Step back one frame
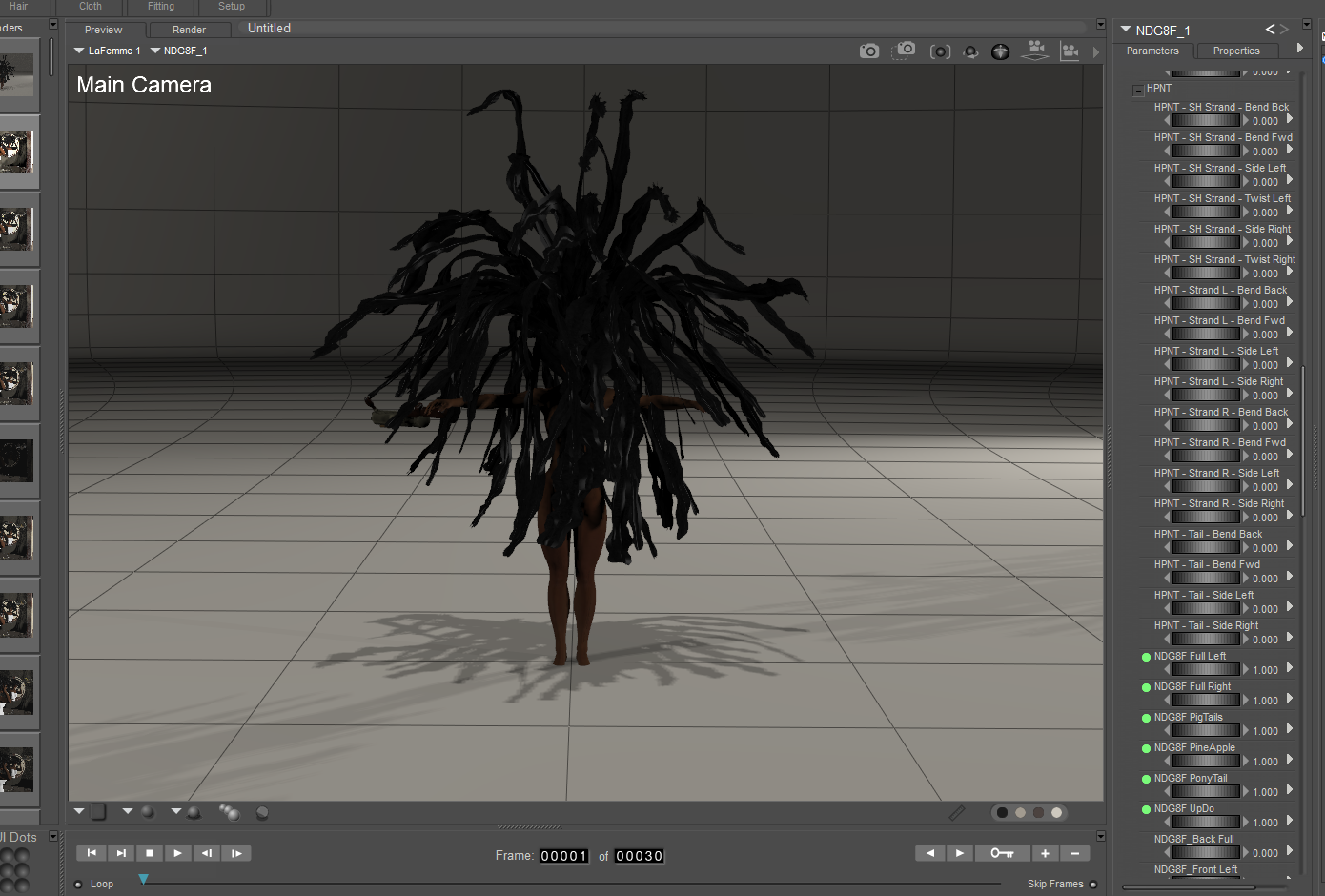The width and height of the screenshot is (1325, 896). click(x=206, y=853)
